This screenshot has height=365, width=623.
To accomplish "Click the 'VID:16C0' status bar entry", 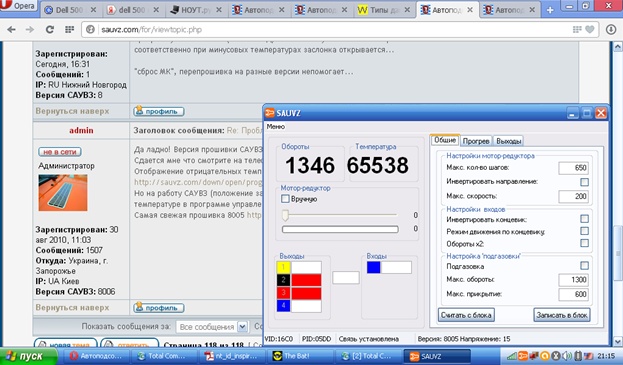I will pyautogui.click(x=279, y=339).
